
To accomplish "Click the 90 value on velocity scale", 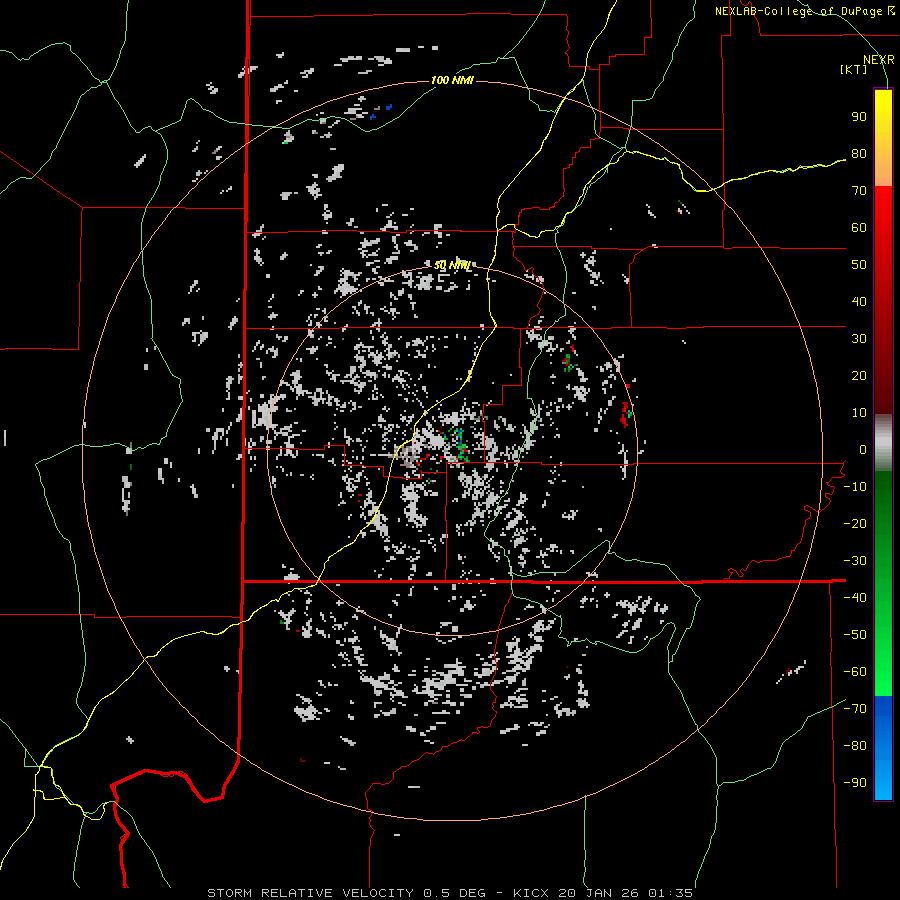I will click(x=859, y=117).
